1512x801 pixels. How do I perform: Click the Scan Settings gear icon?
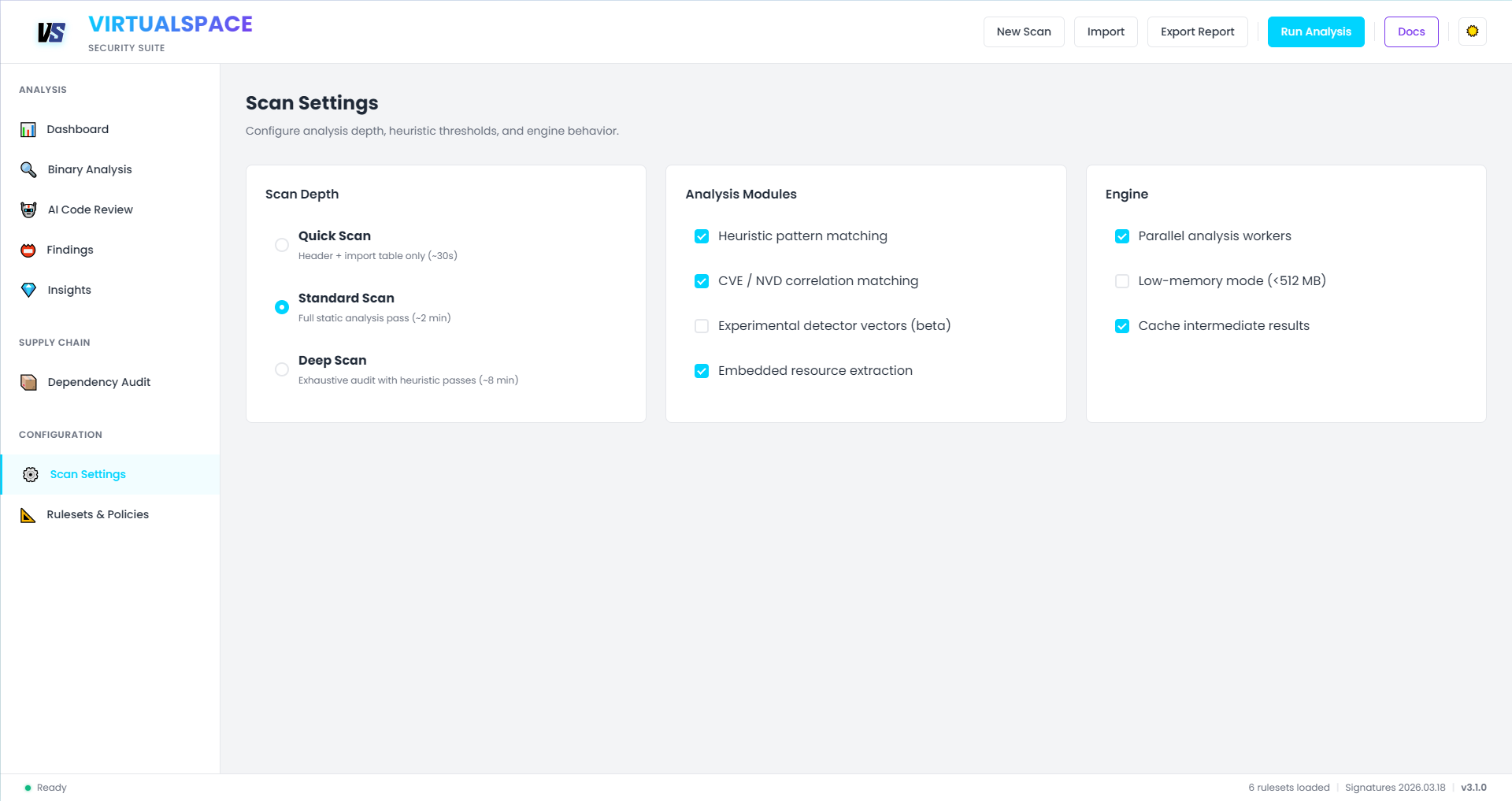point(31,474)
